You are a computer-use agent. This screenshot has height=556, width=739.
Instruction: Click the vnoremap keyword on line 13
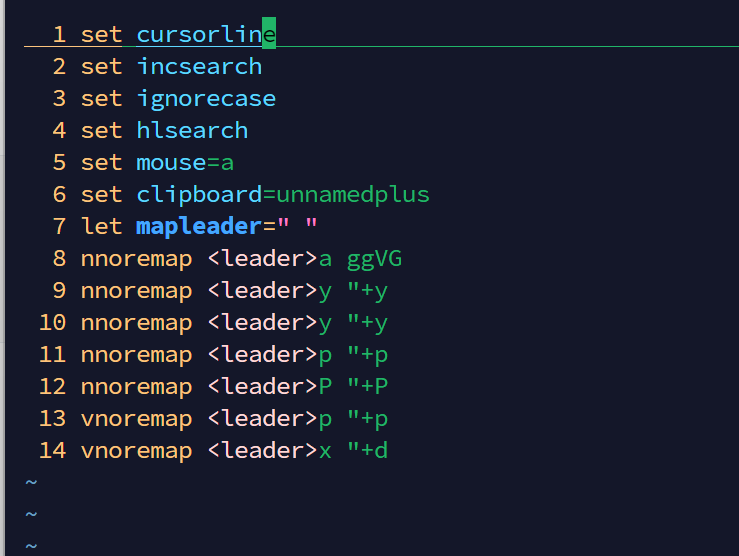136,419
